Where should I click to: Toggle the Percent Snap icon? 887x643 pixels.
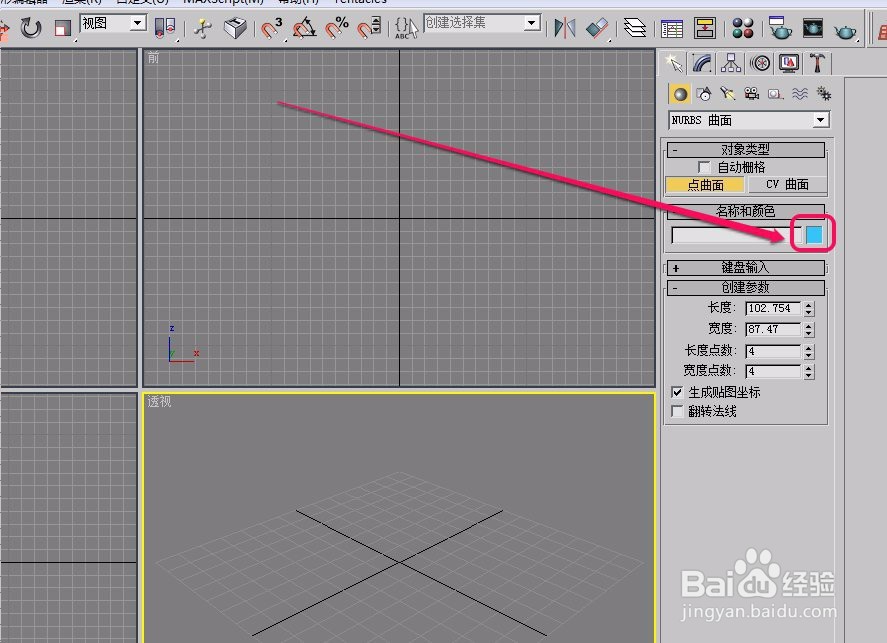pyautogui.click(x=337, y=27)
